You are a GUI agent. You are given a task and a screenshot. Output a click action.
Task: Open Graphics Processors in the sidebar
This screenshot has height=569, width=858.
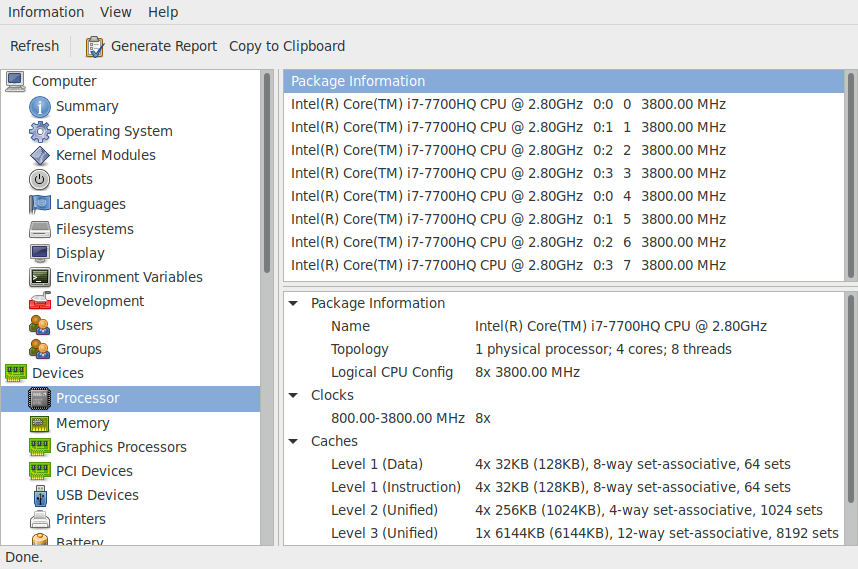click(x=121, y=448)
